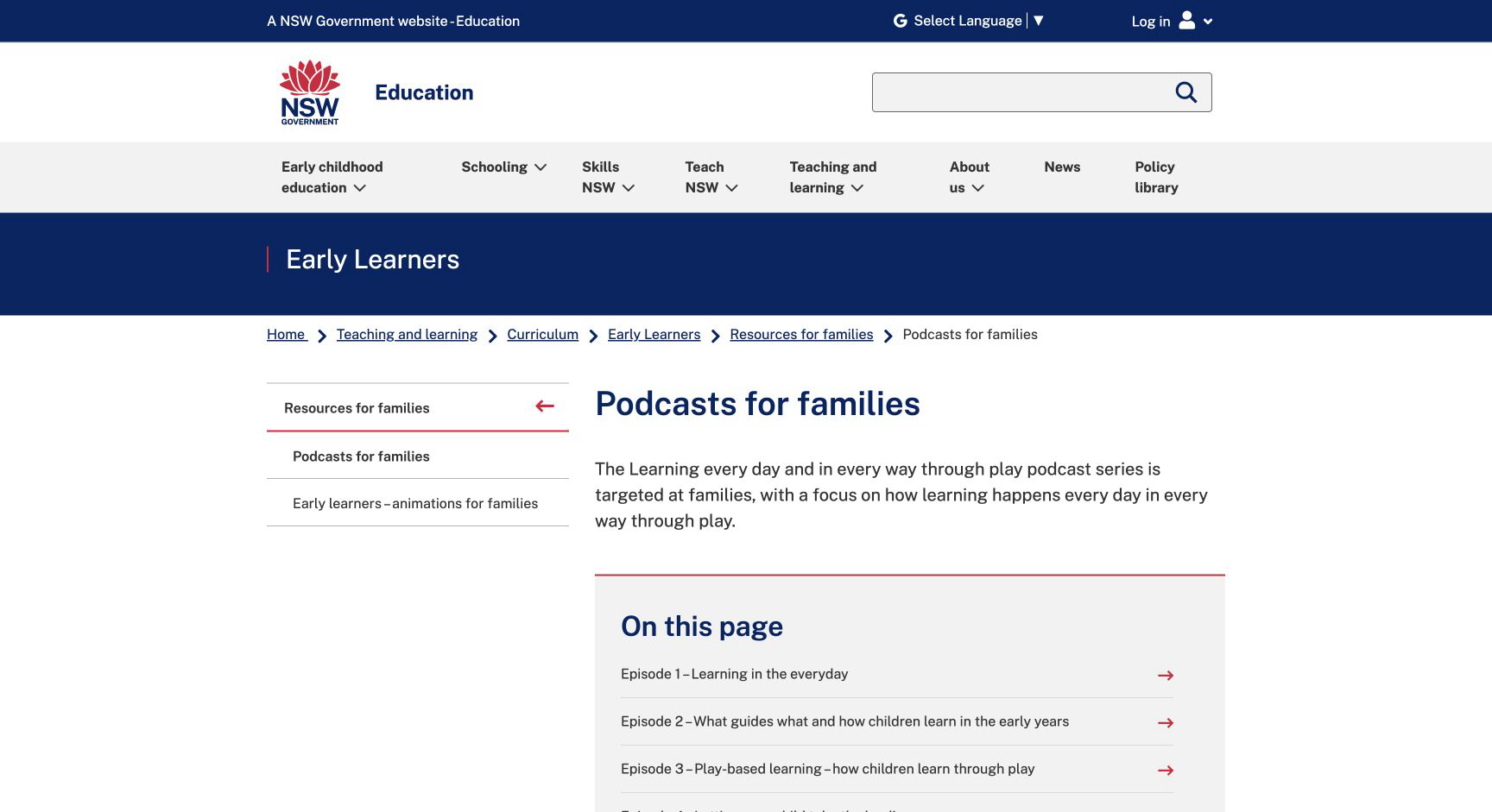
Task: Click the NSW Government waratah logo
Action: pyautogui.click(x=310, y=92)
